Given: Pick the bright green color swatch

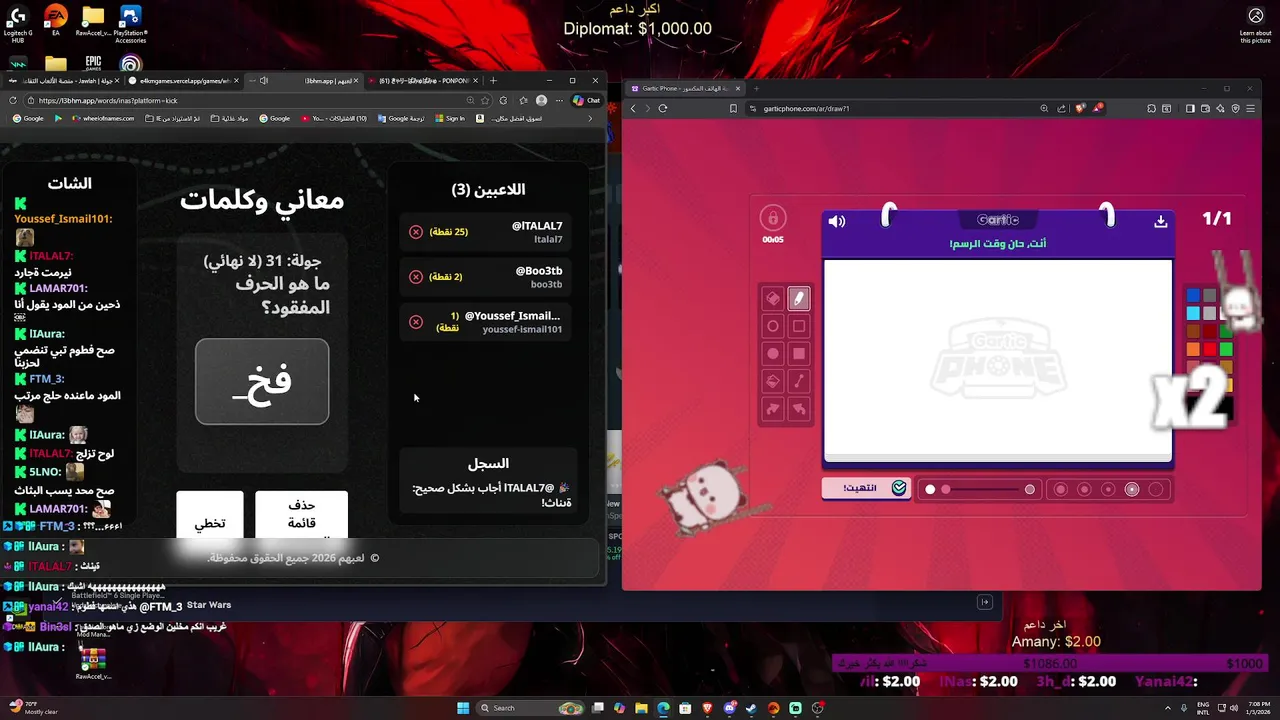Looking at the screenshot, I should coord(1226,349).
